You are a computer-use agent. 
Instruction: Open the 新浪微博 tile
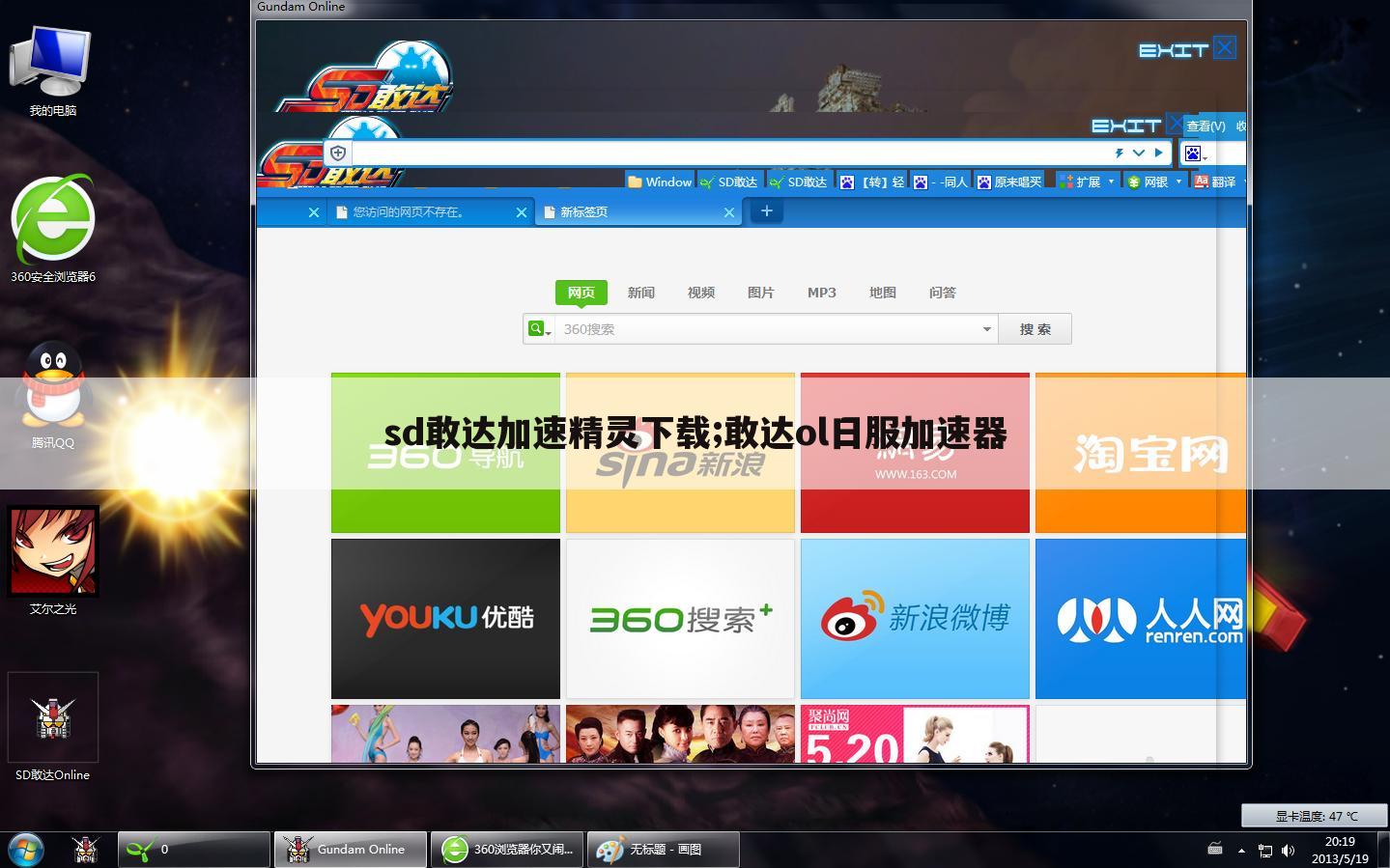pyautogui.click(x=915, y=619)
